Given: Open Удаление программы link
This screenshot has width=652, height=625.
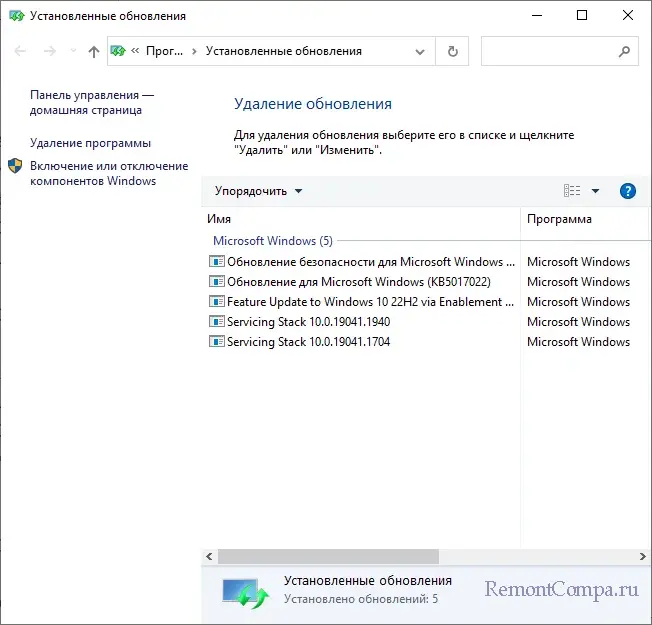Looking at the screenshot, I should point(90,143).
